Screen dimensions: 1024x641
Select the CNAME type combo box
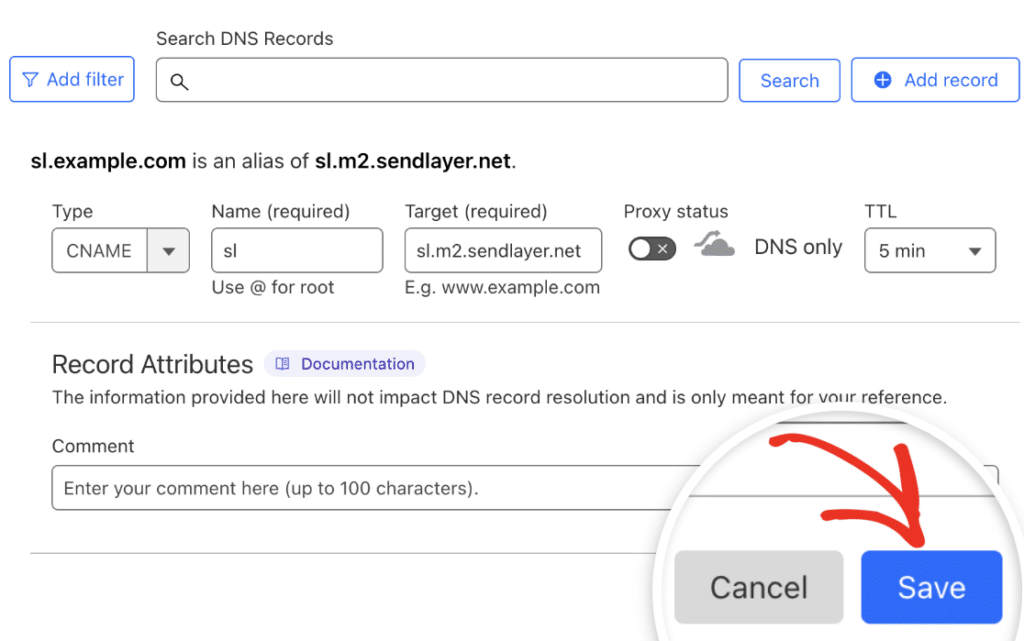click(100, 251)
